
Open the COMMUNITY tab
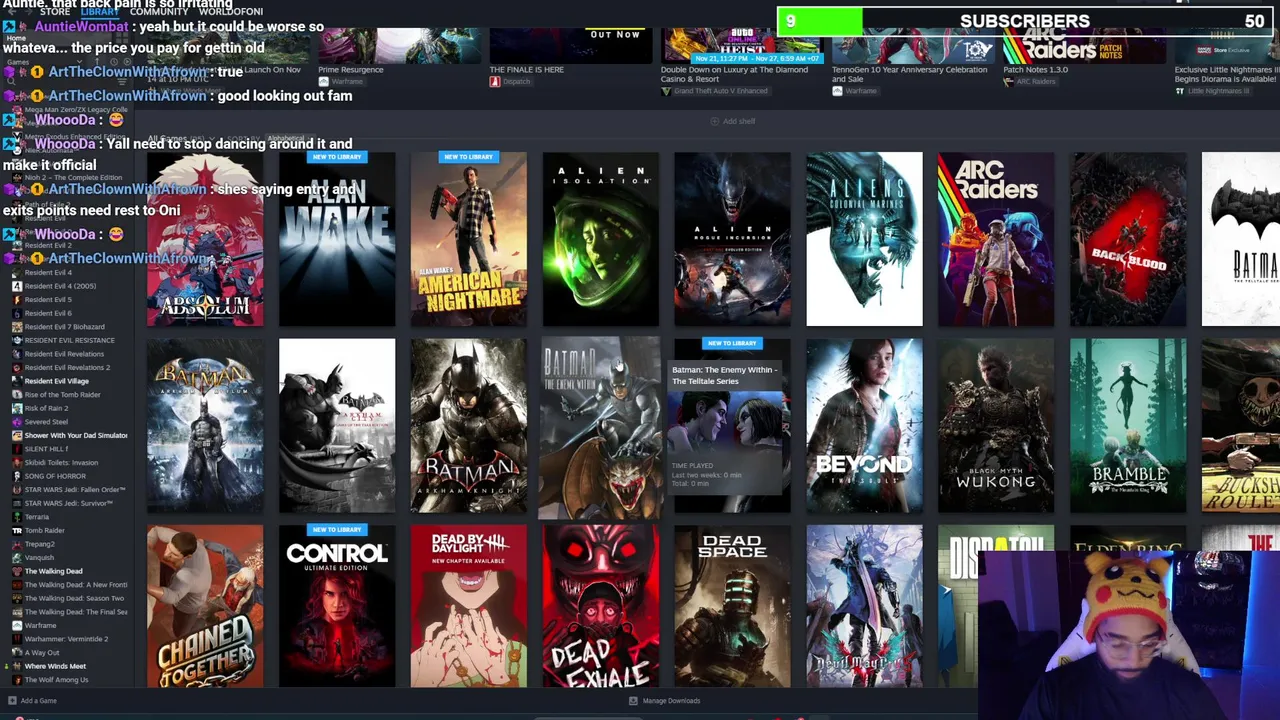[x=159, y=12]
